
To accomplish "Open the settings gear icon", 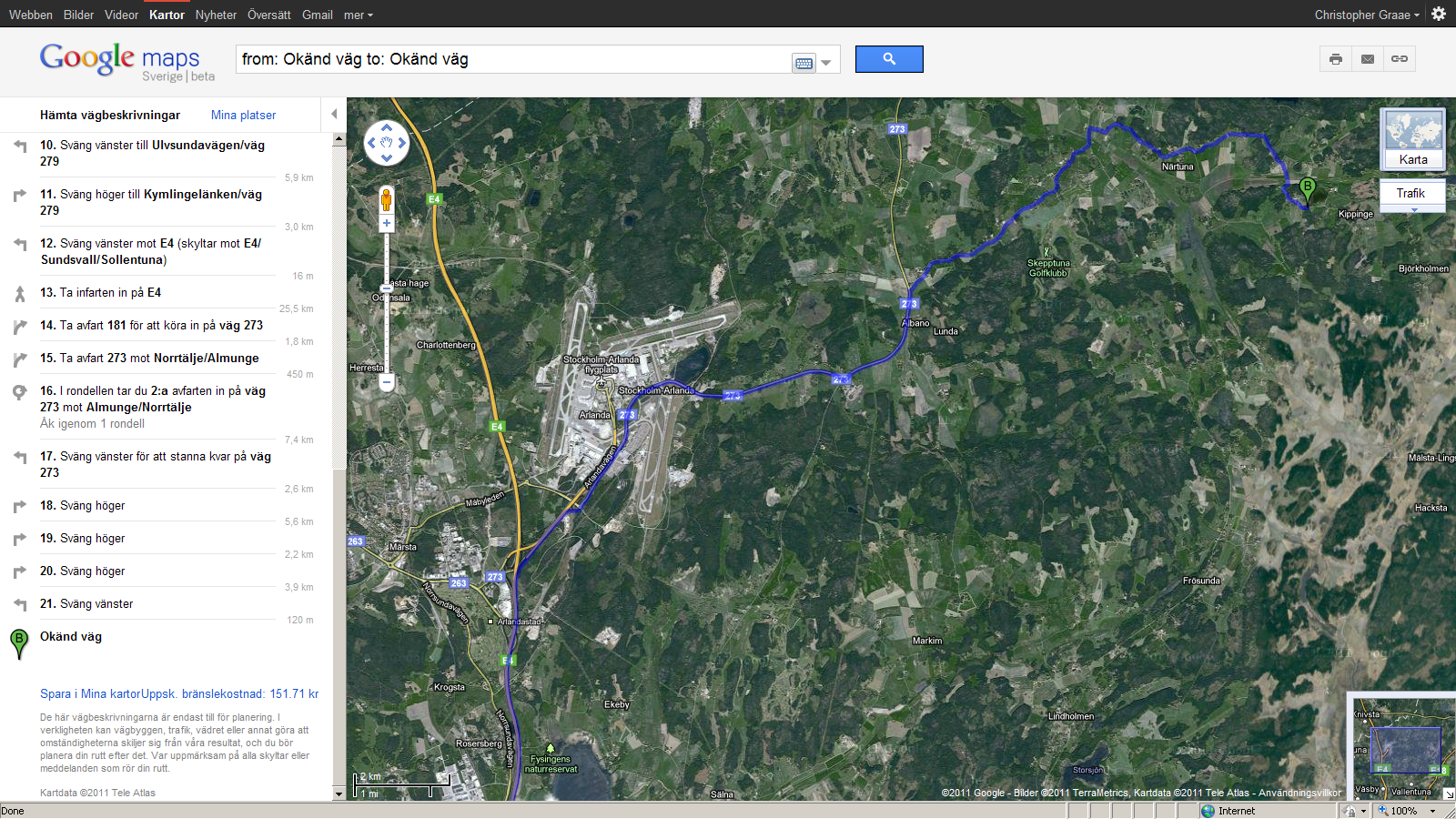I will [x=1439, y=14].
